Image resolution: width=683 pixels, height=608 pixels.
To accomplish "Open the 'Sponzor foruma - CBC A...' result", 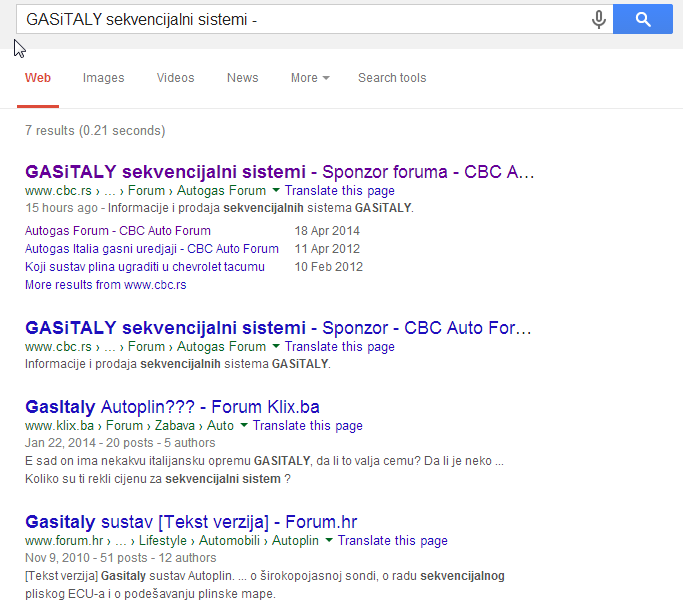I will click(280, 172).
